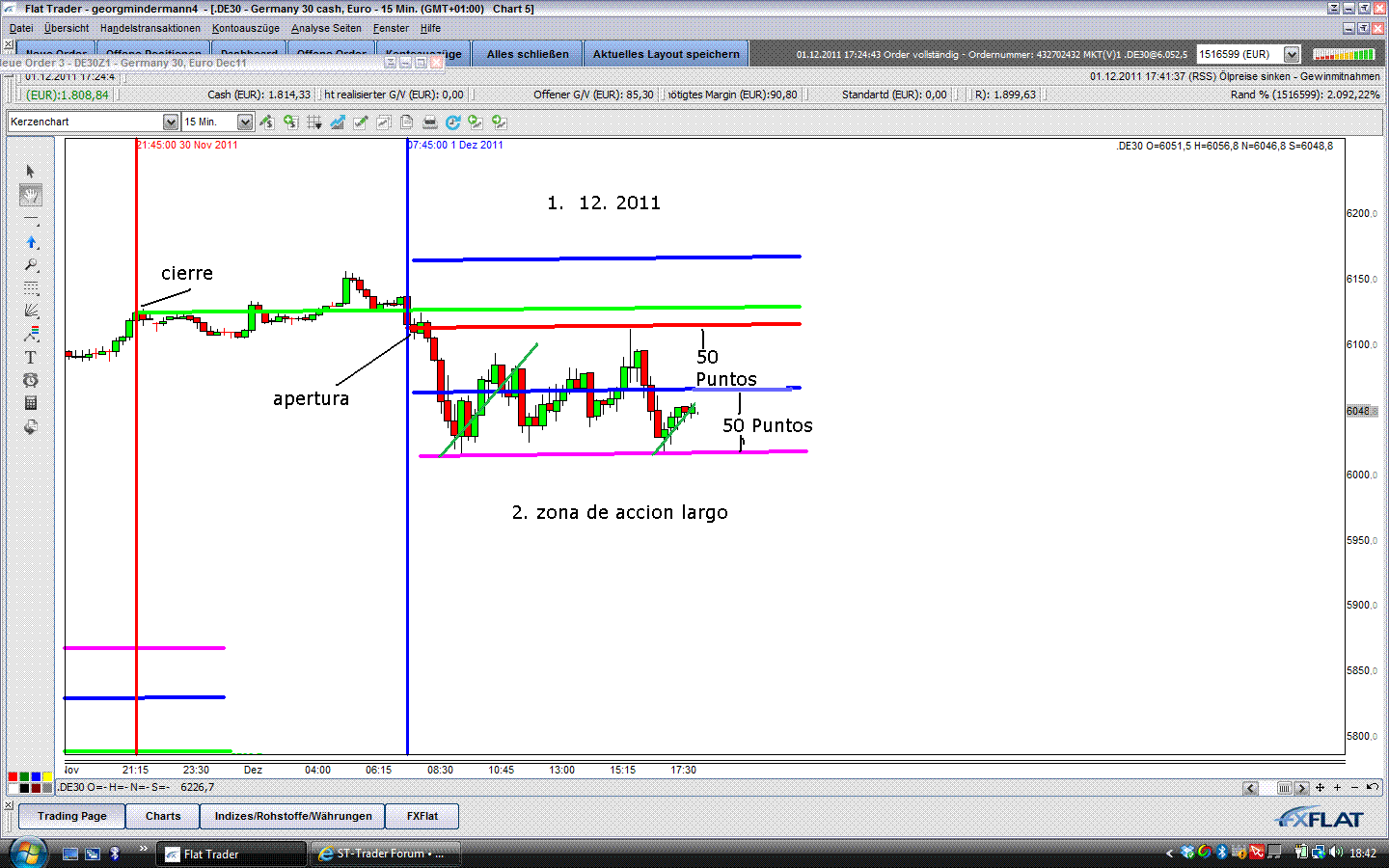
Task: Activate the hand pan tool
Action: pyautogui.click(x=30, y=196)
